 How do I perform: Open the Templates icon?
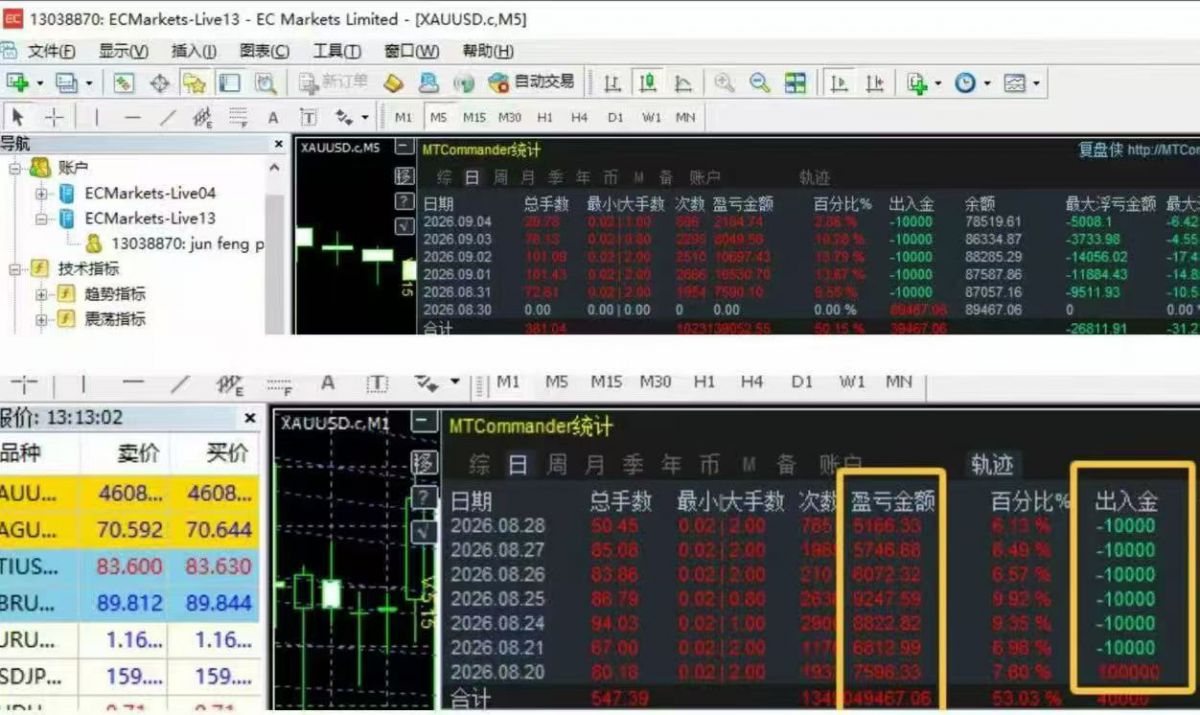point(1014,83)
